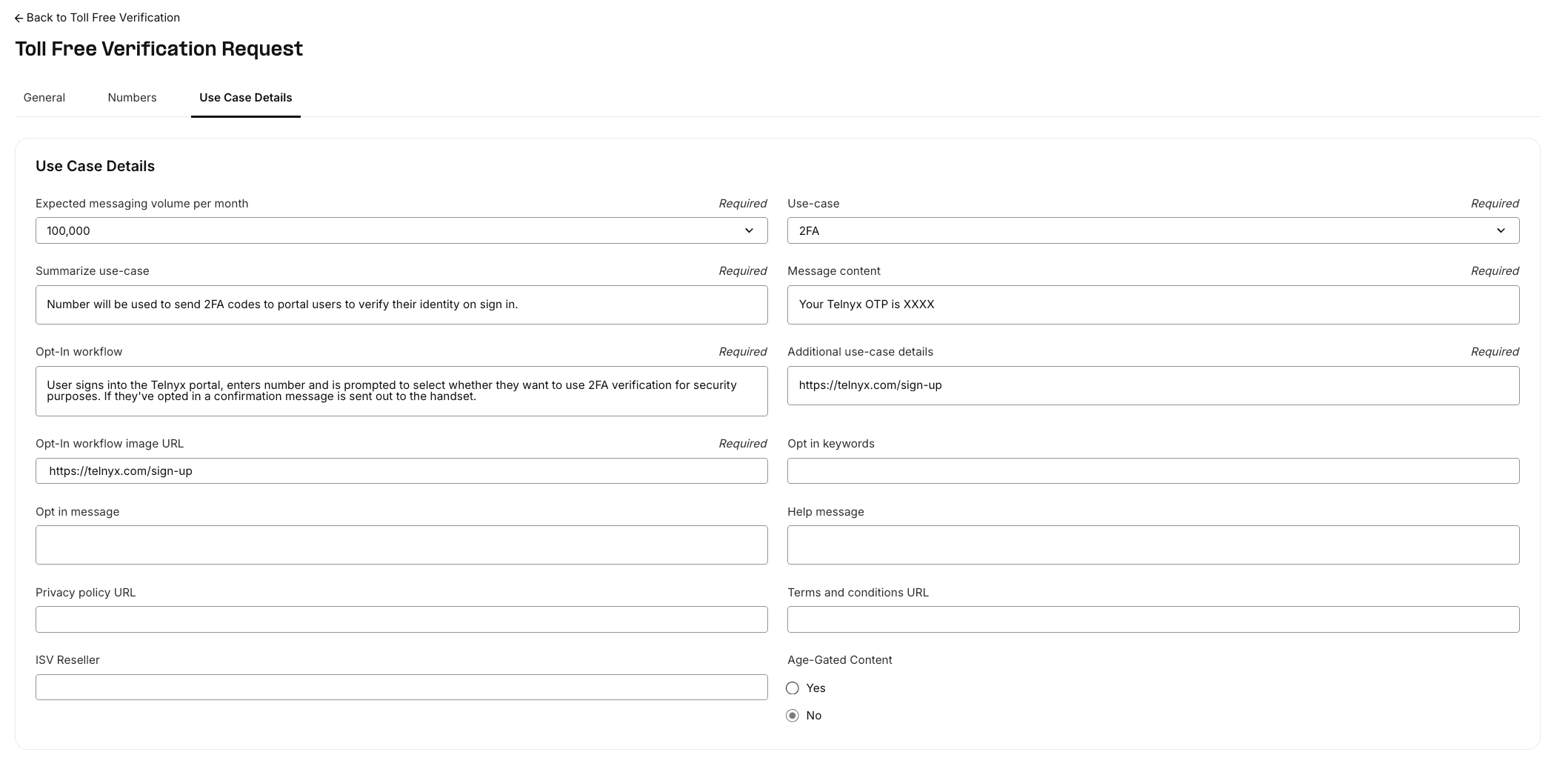Image resolution: width=1568 pixels, height=775 pixels.
Task: Click the back arrow icon at top
Action: pyautogui.click(x=19, y=19)
